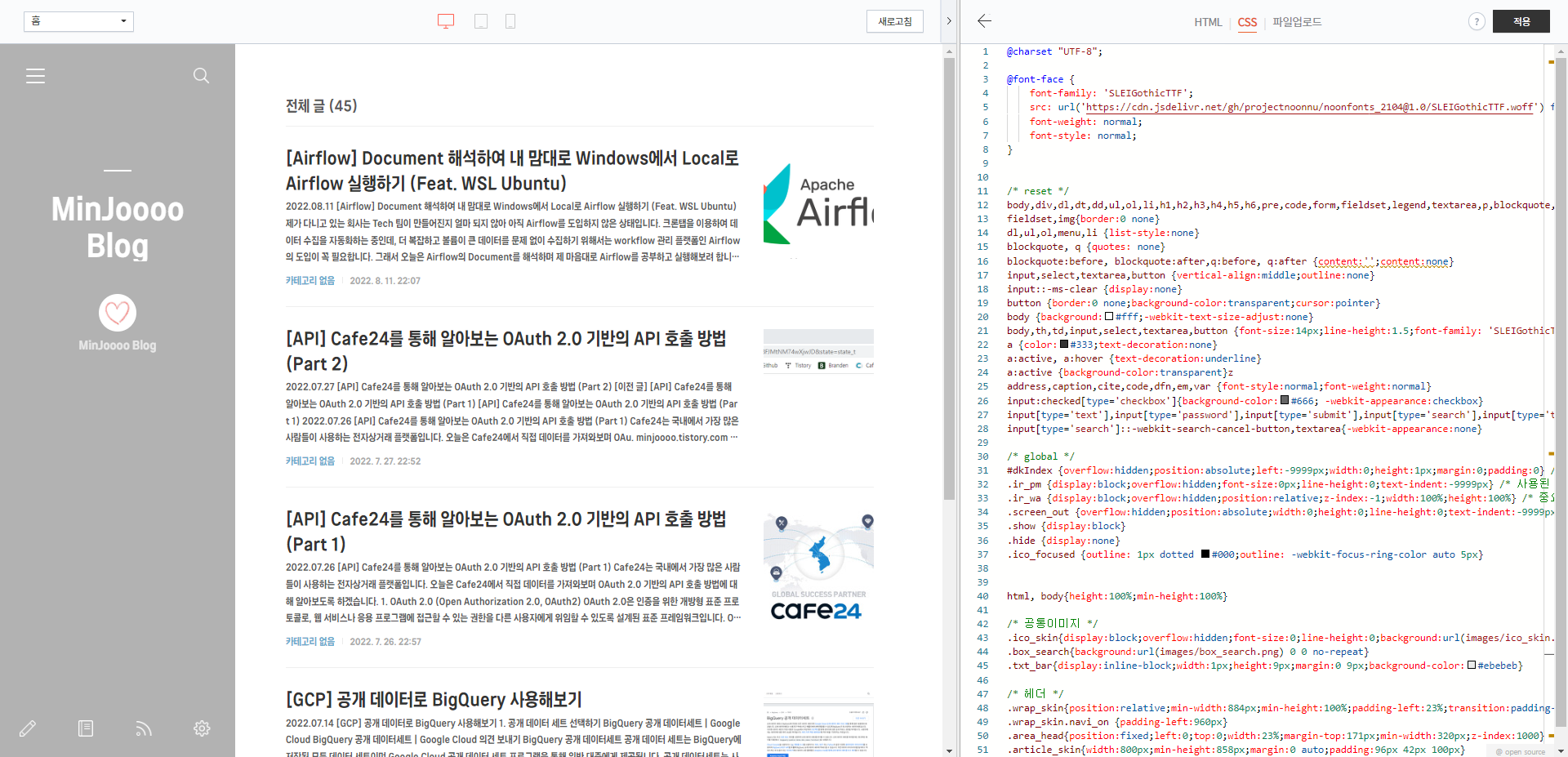Select mobile phone preview mode icon
Screen dimensions: 1568x757
[510, 21]
